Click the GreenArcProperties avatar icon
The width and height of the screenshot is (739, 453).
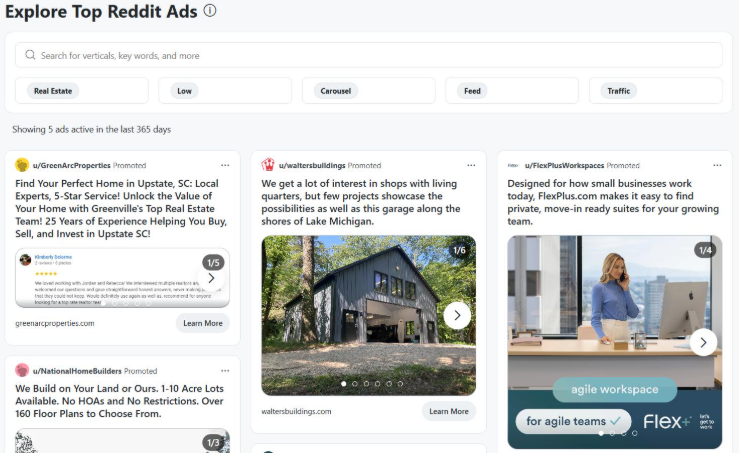(x=22, y=165)
